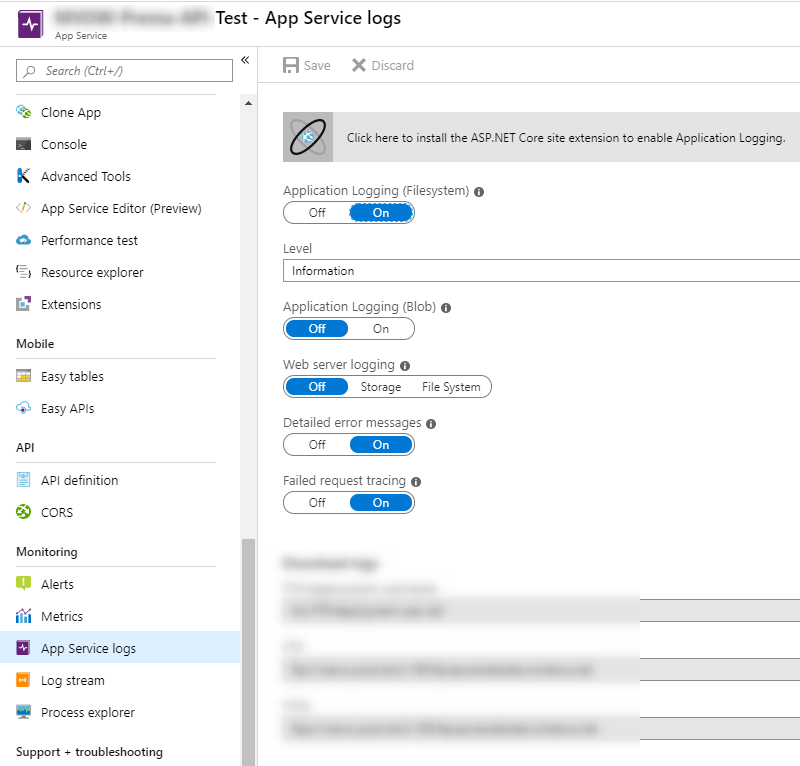Click the Save floppy disk icon
800x766 pixels.
291,65
